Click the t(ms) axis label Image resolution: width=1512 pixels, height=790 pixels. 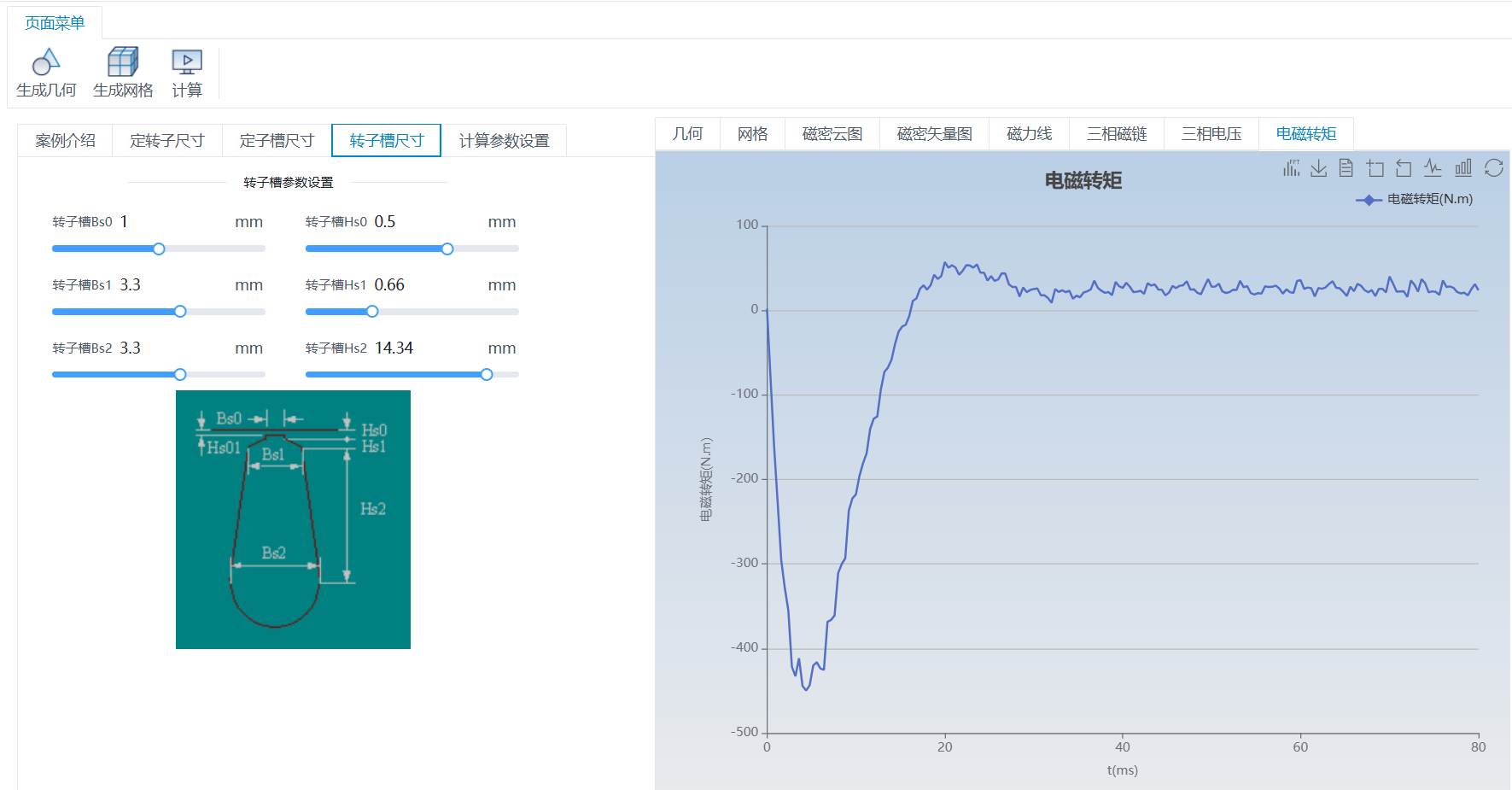(x=1123, y=770)
